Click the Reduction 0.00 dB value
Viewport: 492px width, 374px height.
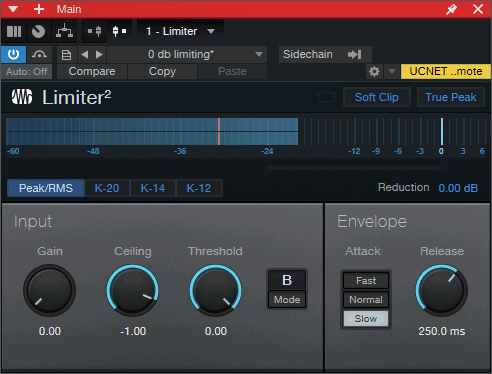click(x=458, y=188)
